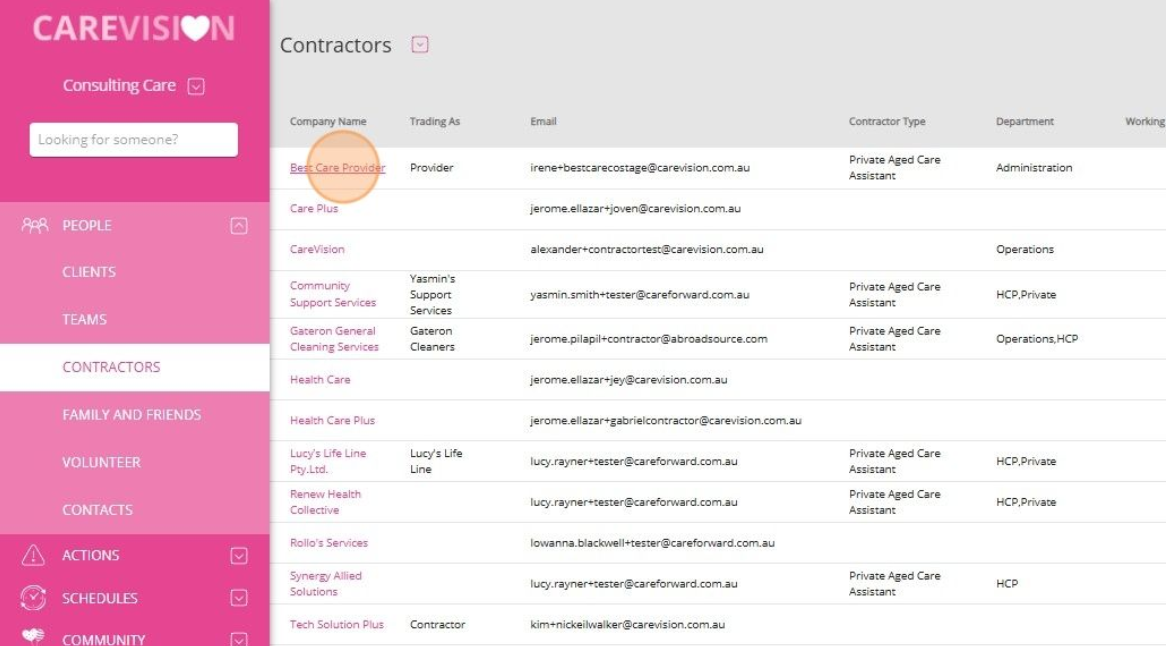1166x646 pixels.
Task: Expand the Community section chevron
Action: click(239, 639)
